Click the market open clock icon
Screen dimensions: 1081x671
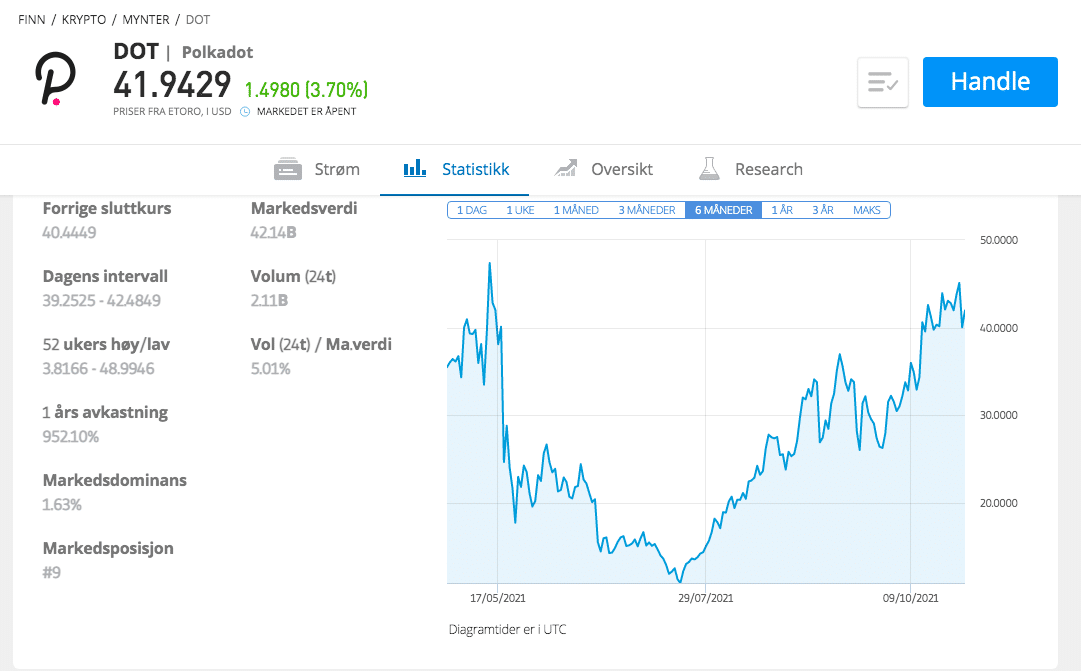245,111
